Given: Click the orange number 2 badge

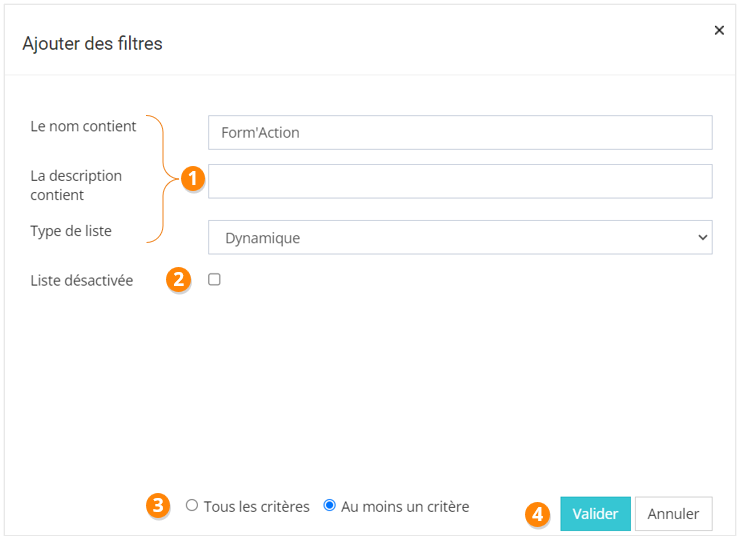Looking at the screenshot, I should (179, 280).
